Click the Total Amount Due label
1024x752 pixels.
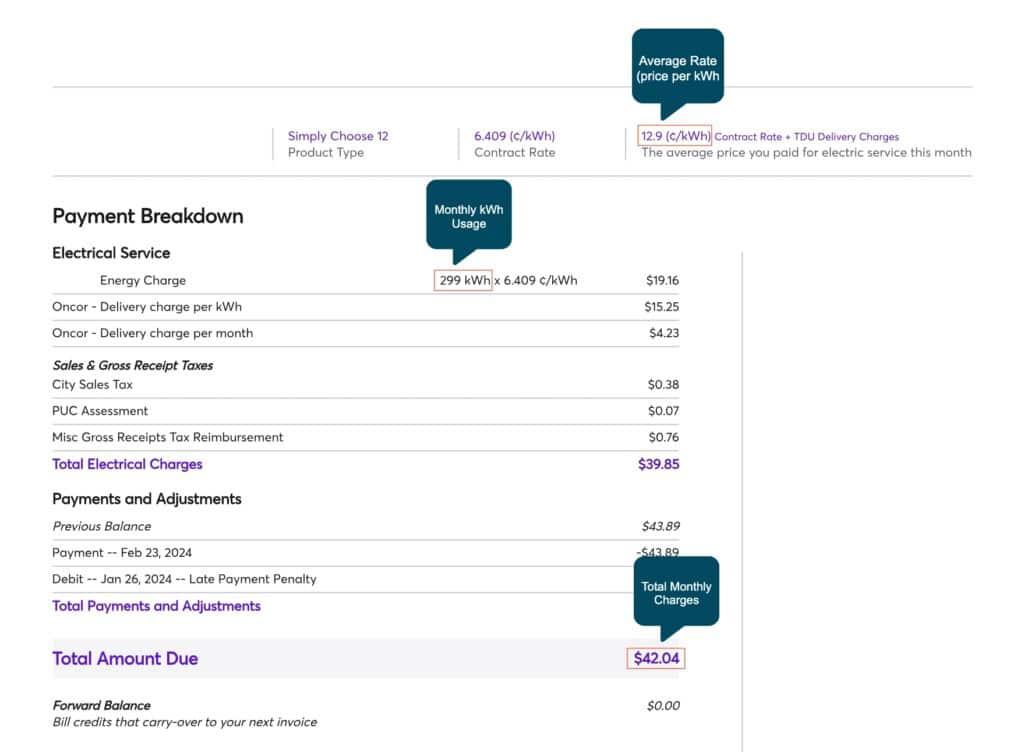tap(124, 658)
